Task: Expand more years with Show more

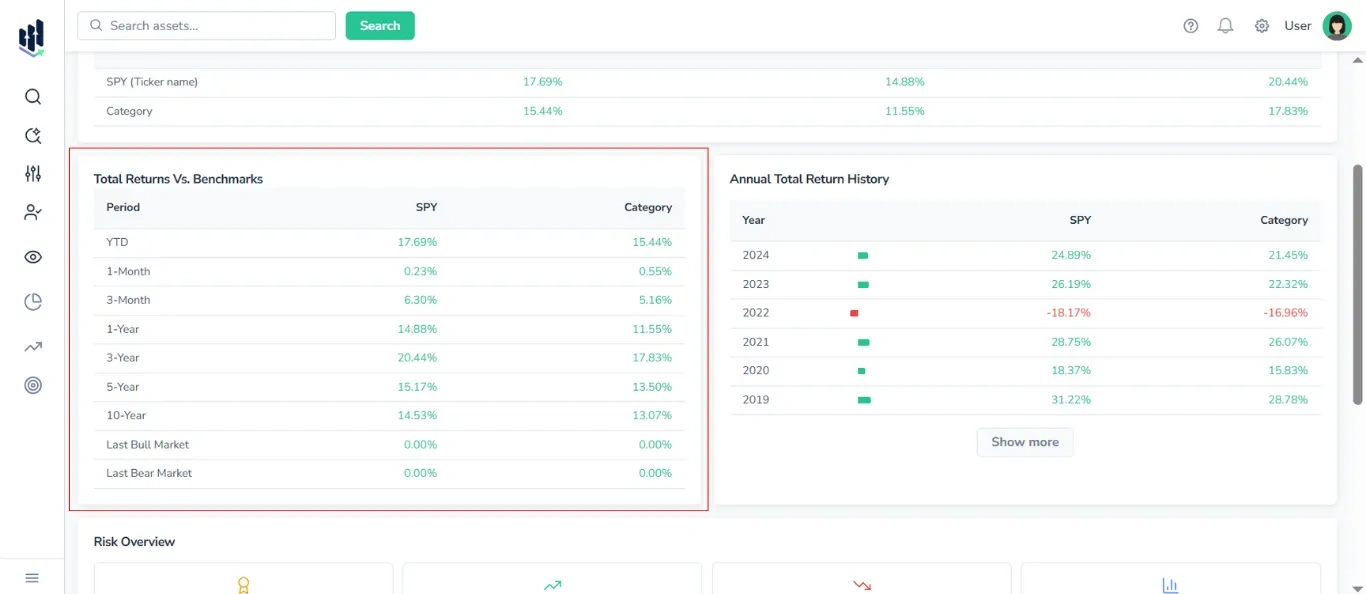Action: click(1024, 441)
